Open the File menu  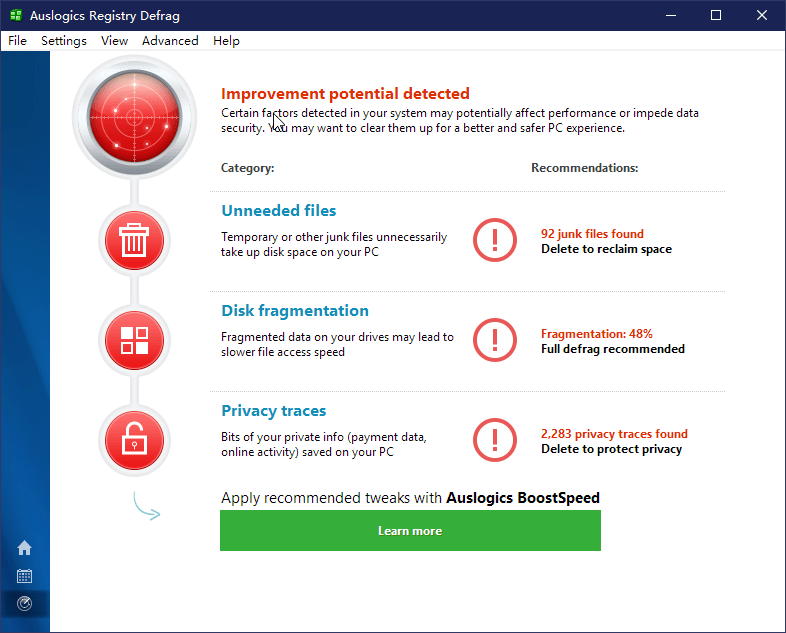click(18, 41)
